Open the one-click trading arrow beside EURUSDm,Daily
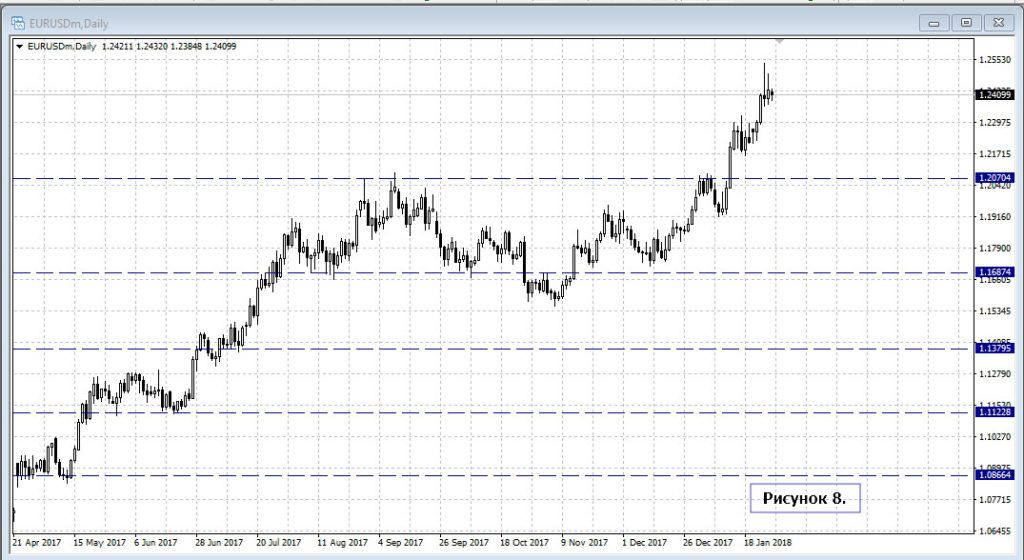This screenshot has height=560, width=1024. [19, 45]
